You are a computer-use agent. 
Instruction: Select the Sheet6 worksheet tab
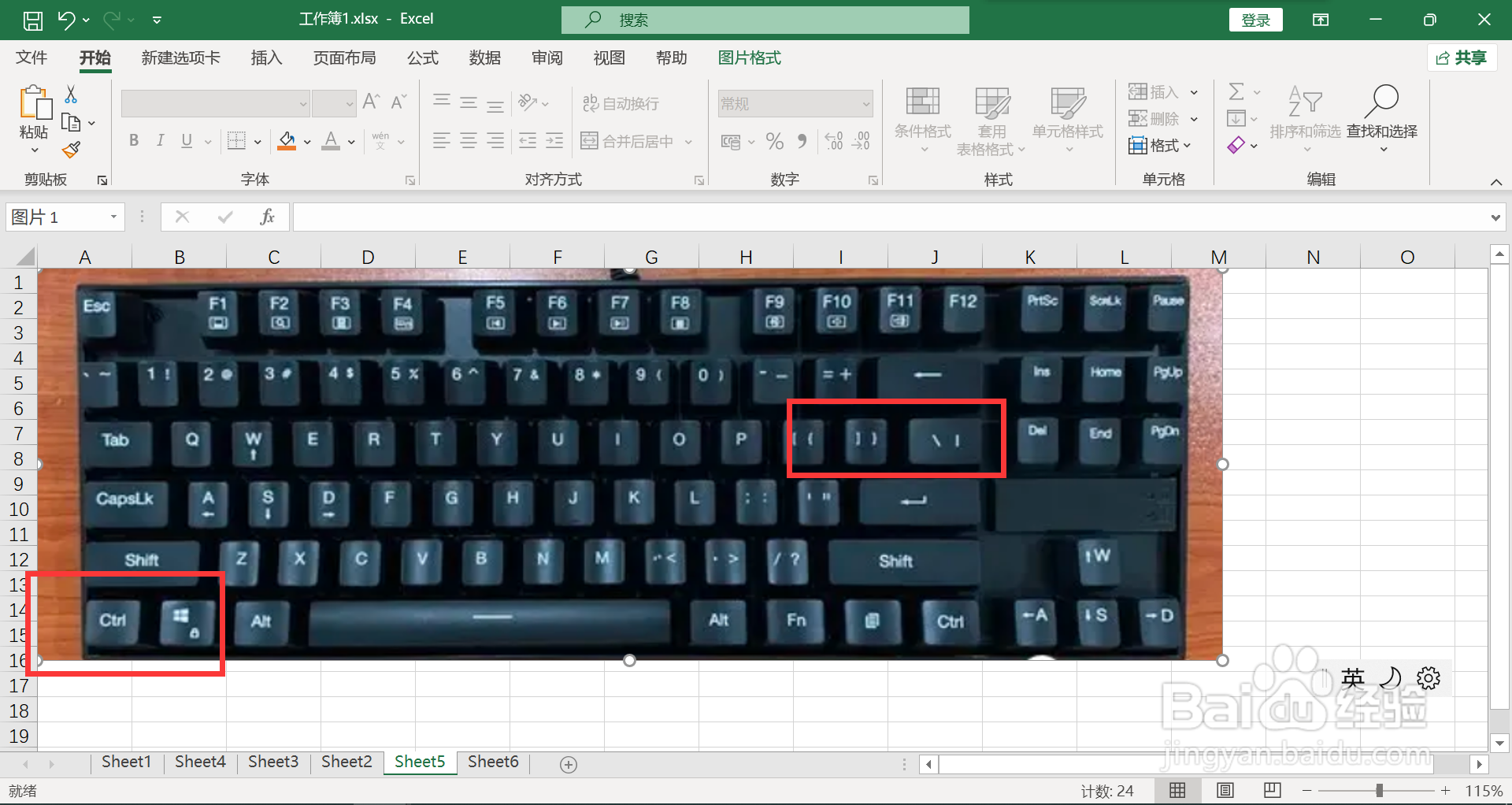(493, 762)
